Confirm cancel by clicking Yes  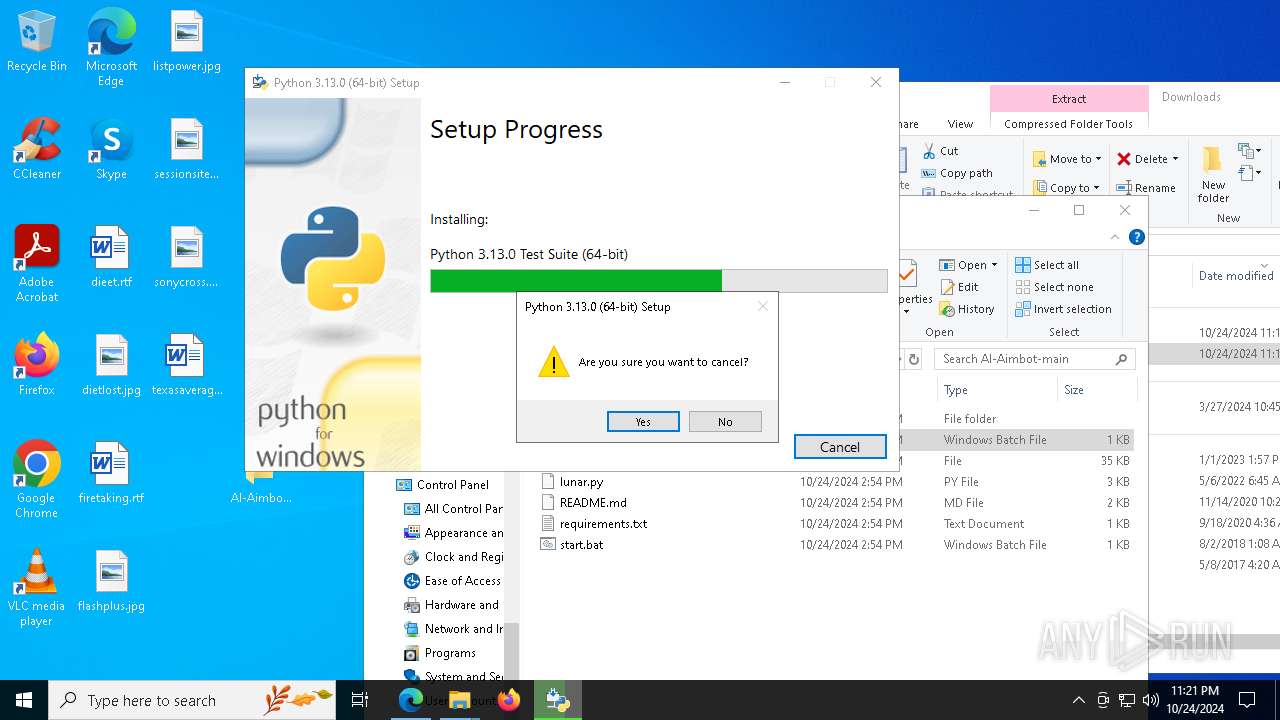643,422
